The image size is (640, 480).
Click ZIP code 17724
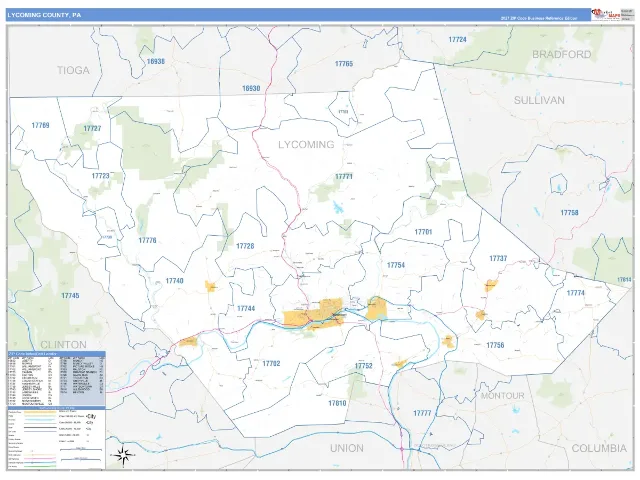[x=458, y=40]
